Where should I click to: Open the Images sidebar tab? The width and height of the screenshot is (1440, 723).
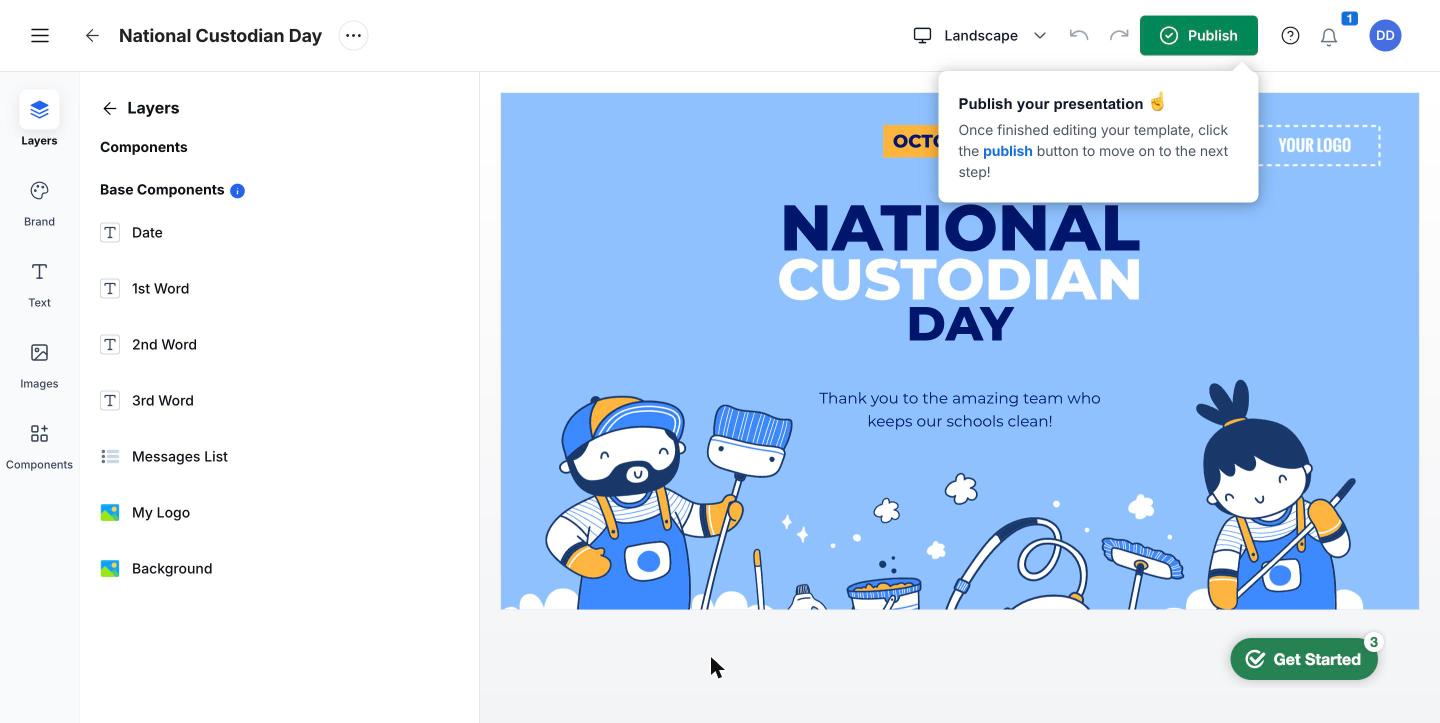coord(39,364)
